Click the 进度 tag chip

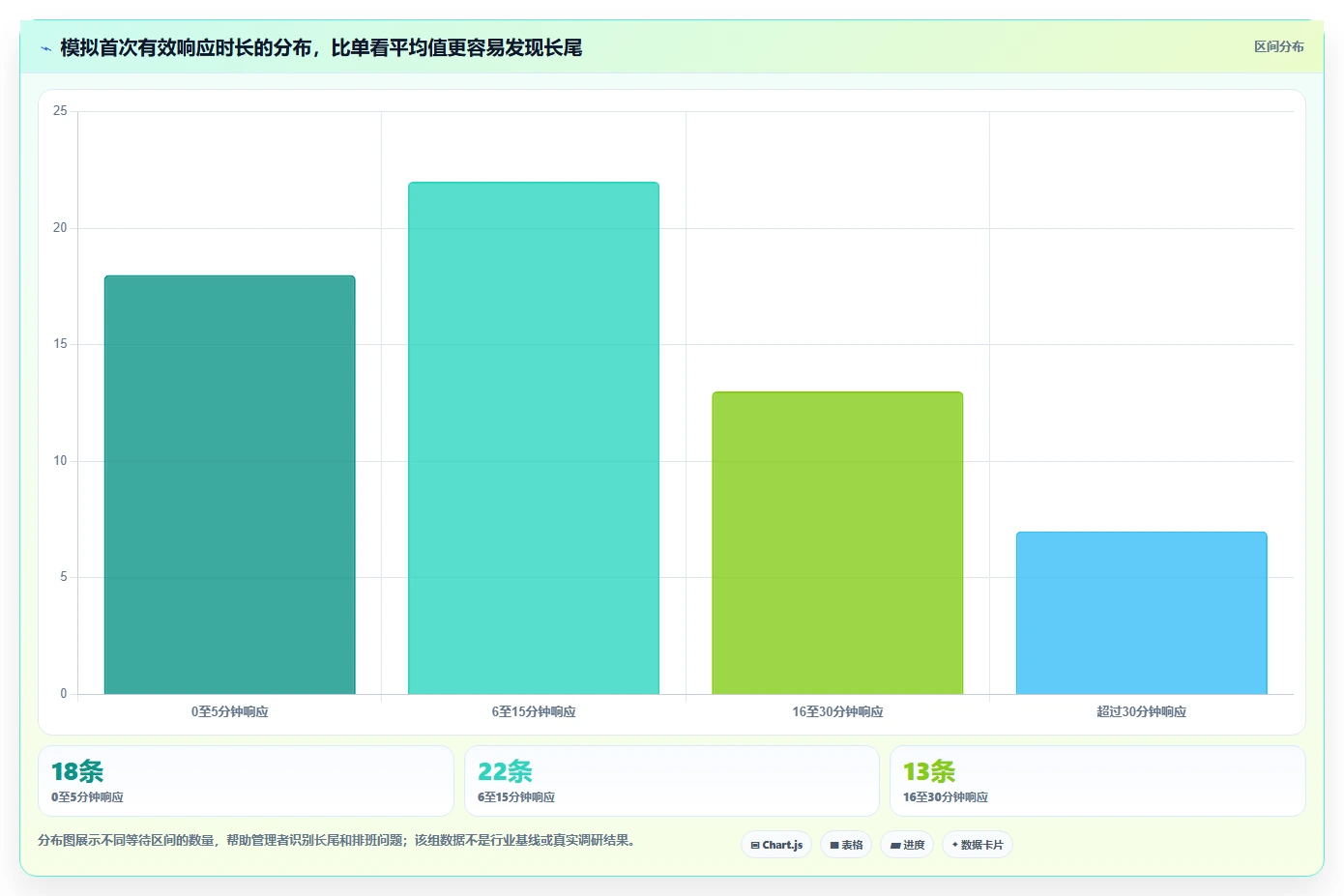[907, 845]
